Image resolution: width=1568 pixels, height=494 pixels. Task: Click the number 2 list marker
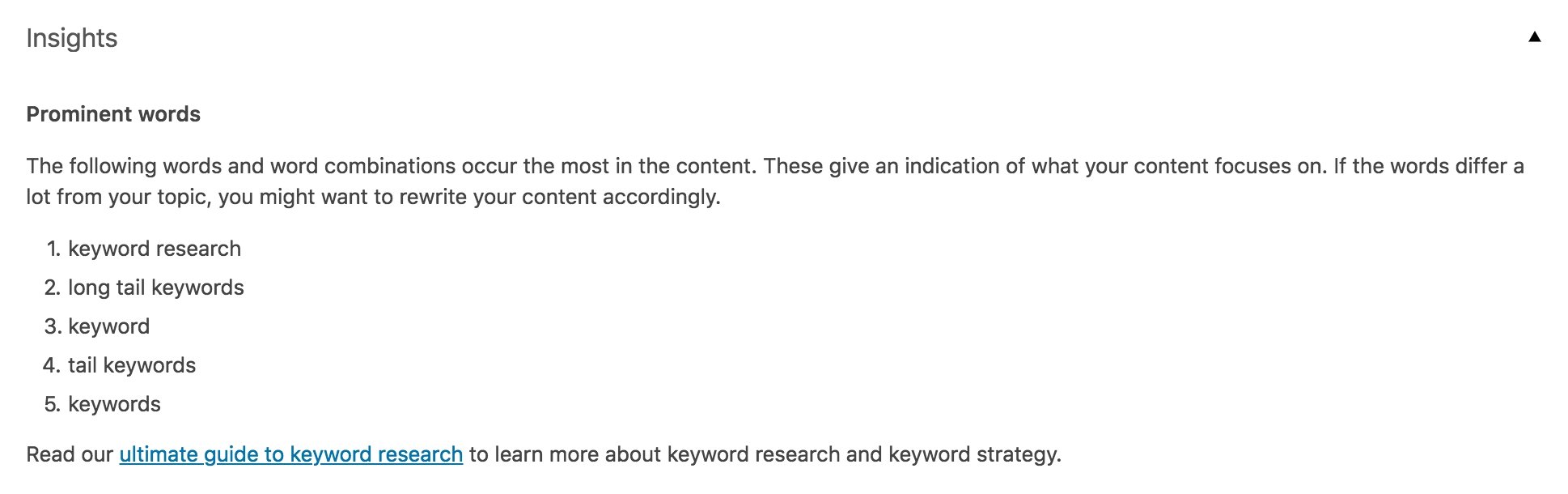click(53, 287)
